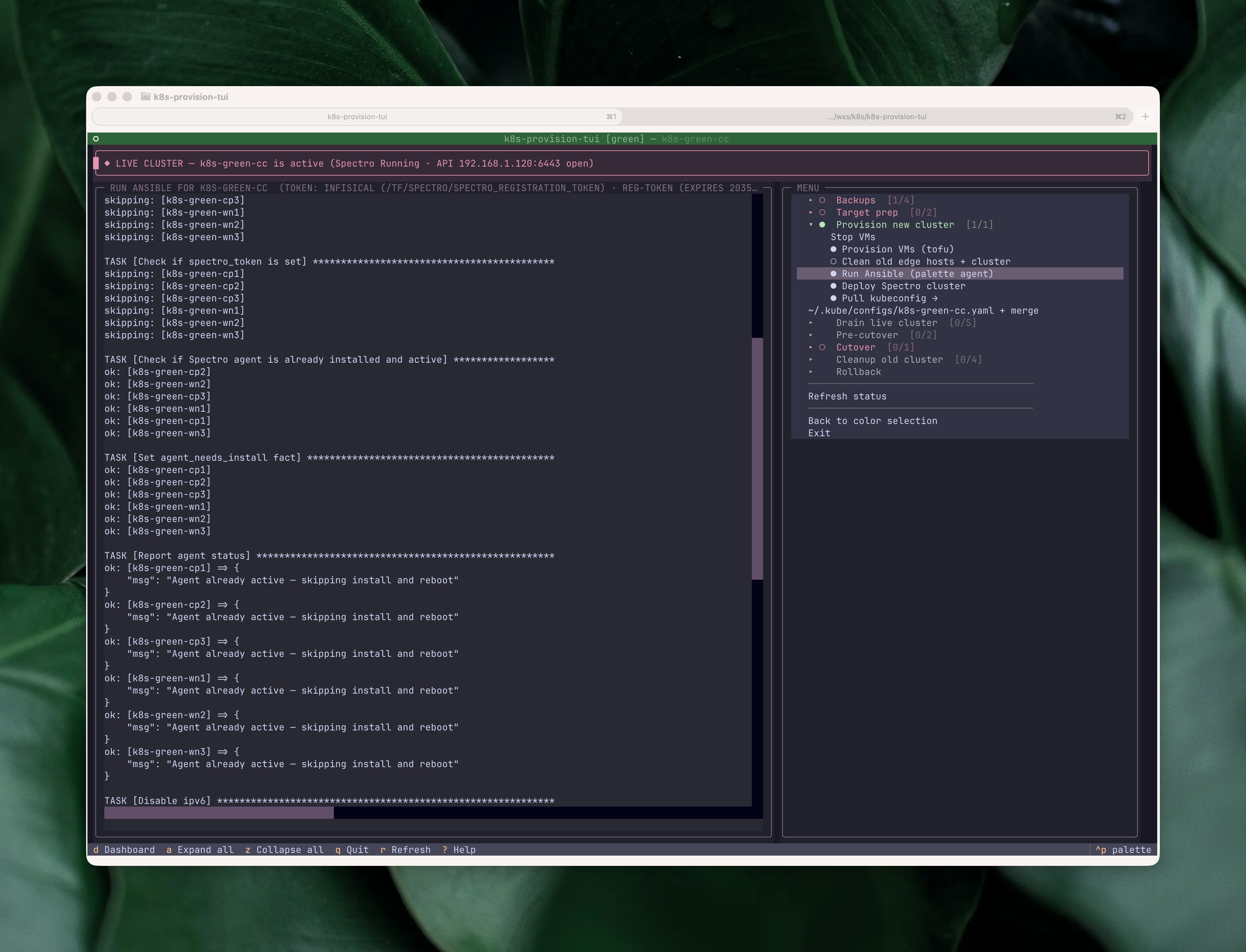Click the folder icon in title bar
Screen dimensions: 1246x952
pos(146,97)
